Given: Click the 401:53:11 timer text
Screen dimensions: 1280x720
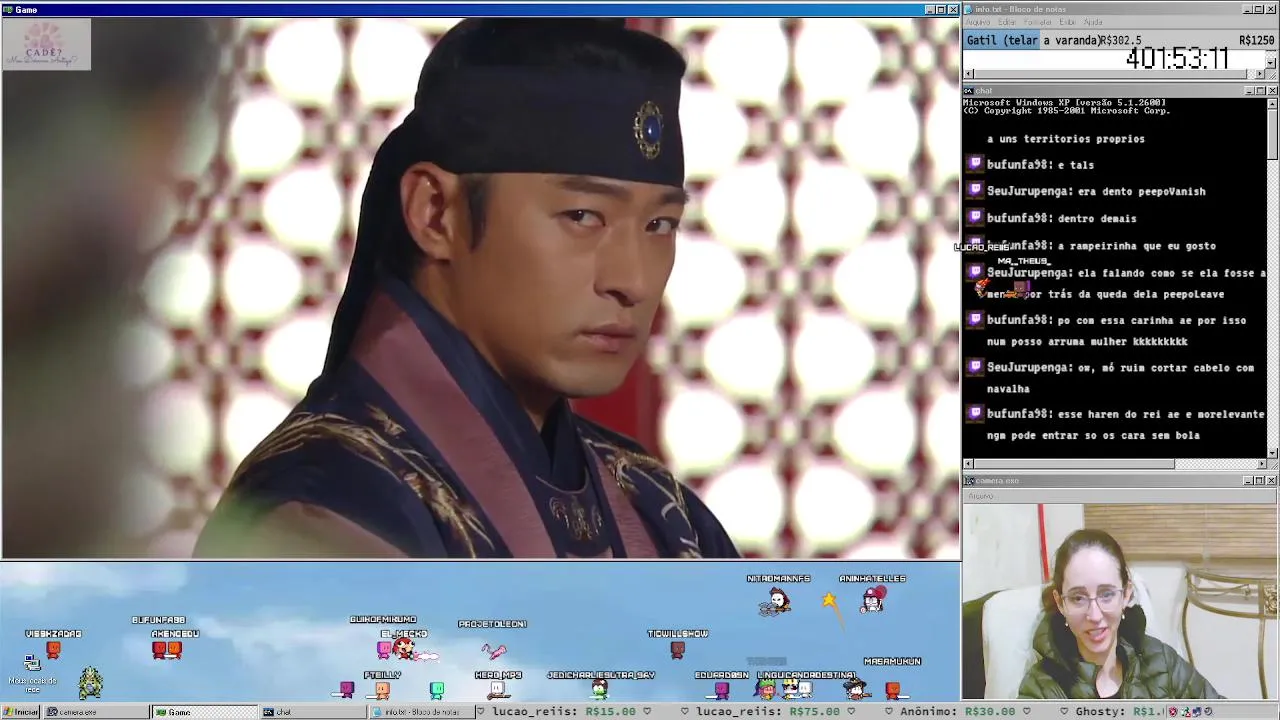Looking at the screenshot, I should click(1177, 59).
